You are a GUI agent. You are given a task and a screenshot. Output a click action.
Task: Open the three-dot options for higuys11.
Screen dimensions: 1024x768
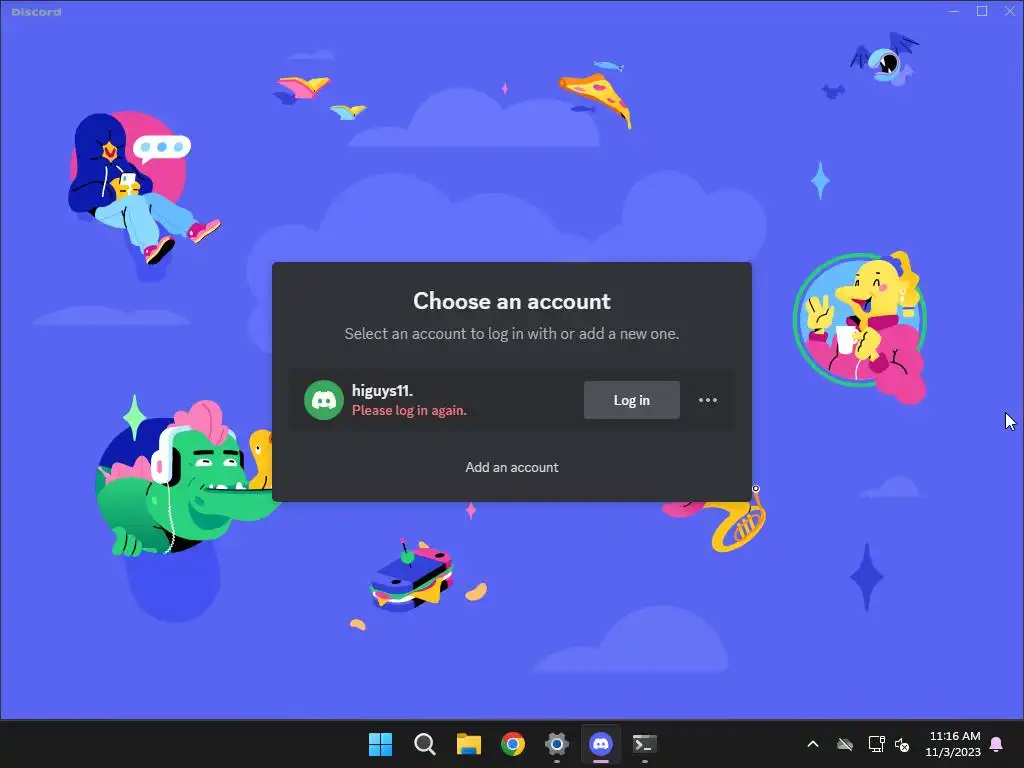point(708,400)
